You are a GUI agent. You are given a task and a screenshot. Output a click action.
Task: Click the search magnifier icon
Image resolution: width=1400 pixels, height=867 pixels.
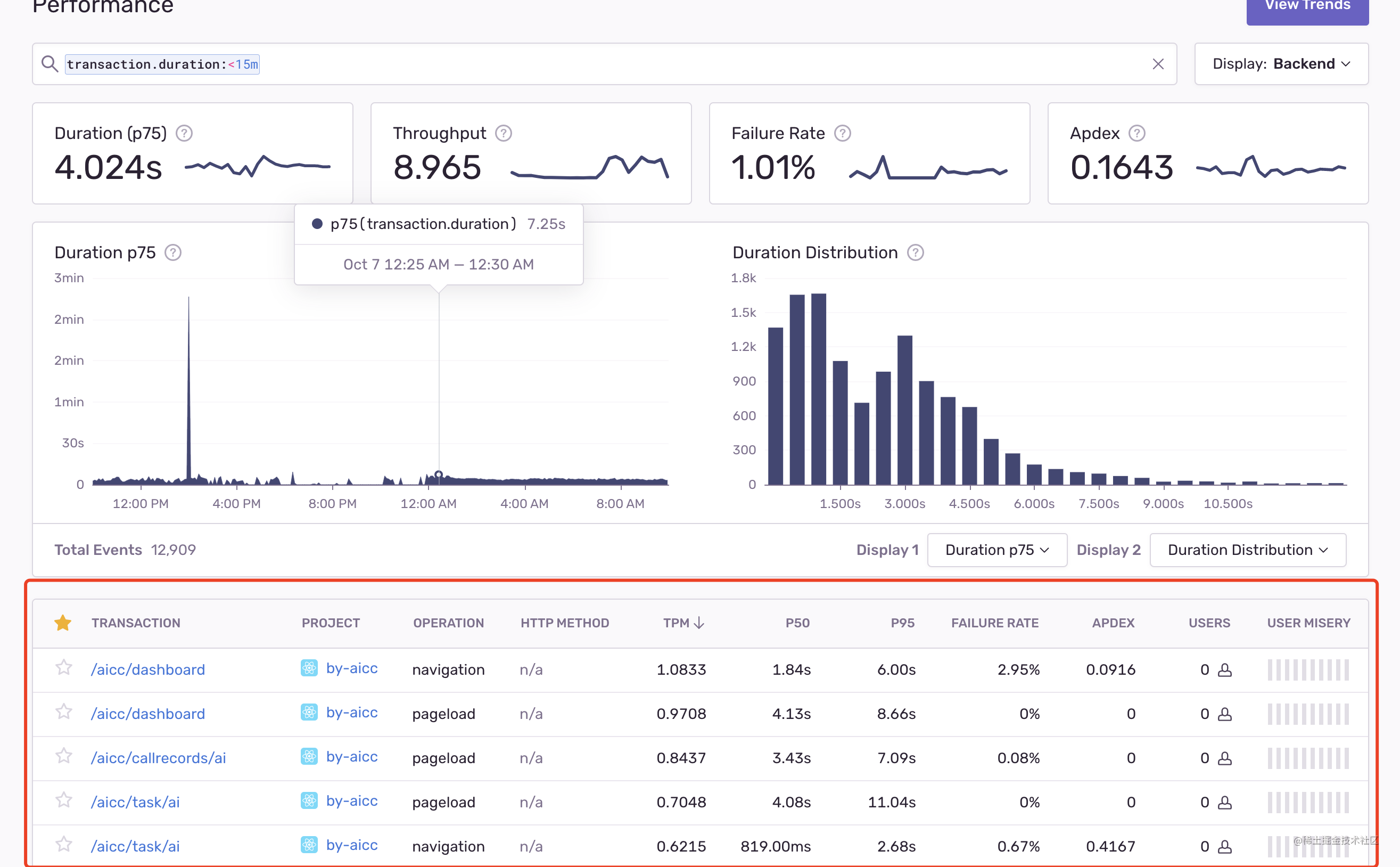coord(50,64)
